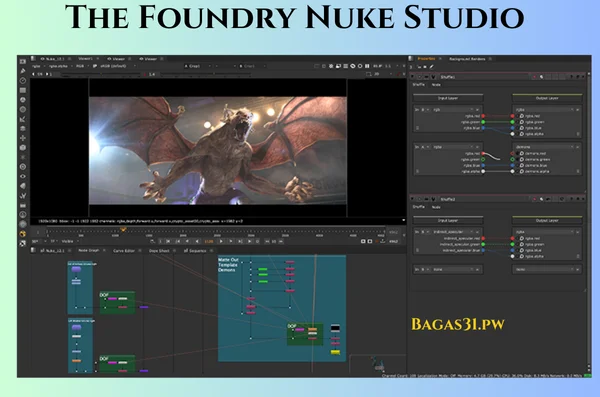
Task: Click the Input Layer header in Shuffle1
Action: 448,98
